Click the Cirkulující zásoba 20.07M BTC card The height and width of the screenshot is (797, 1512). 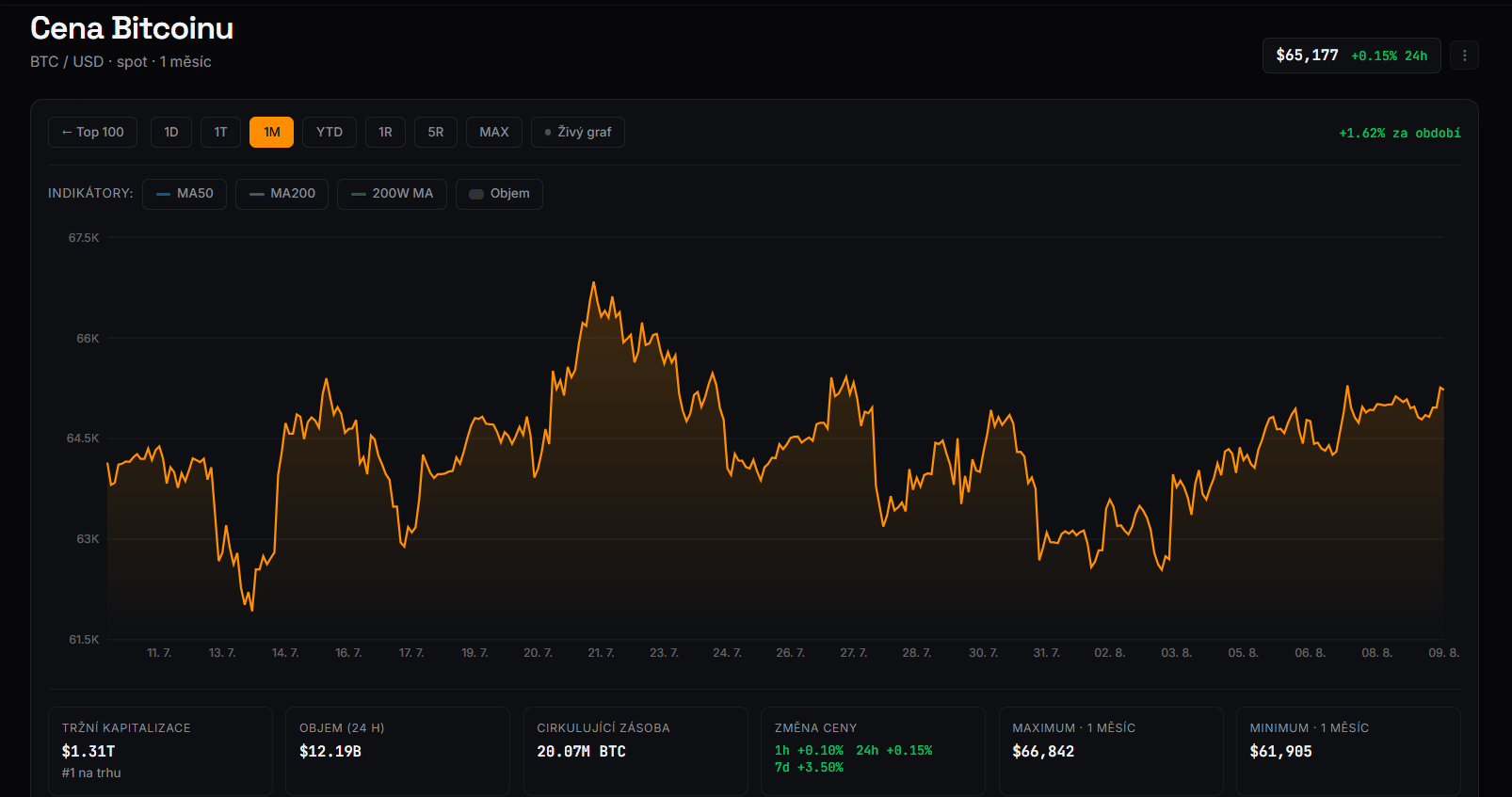pos(635,751)
